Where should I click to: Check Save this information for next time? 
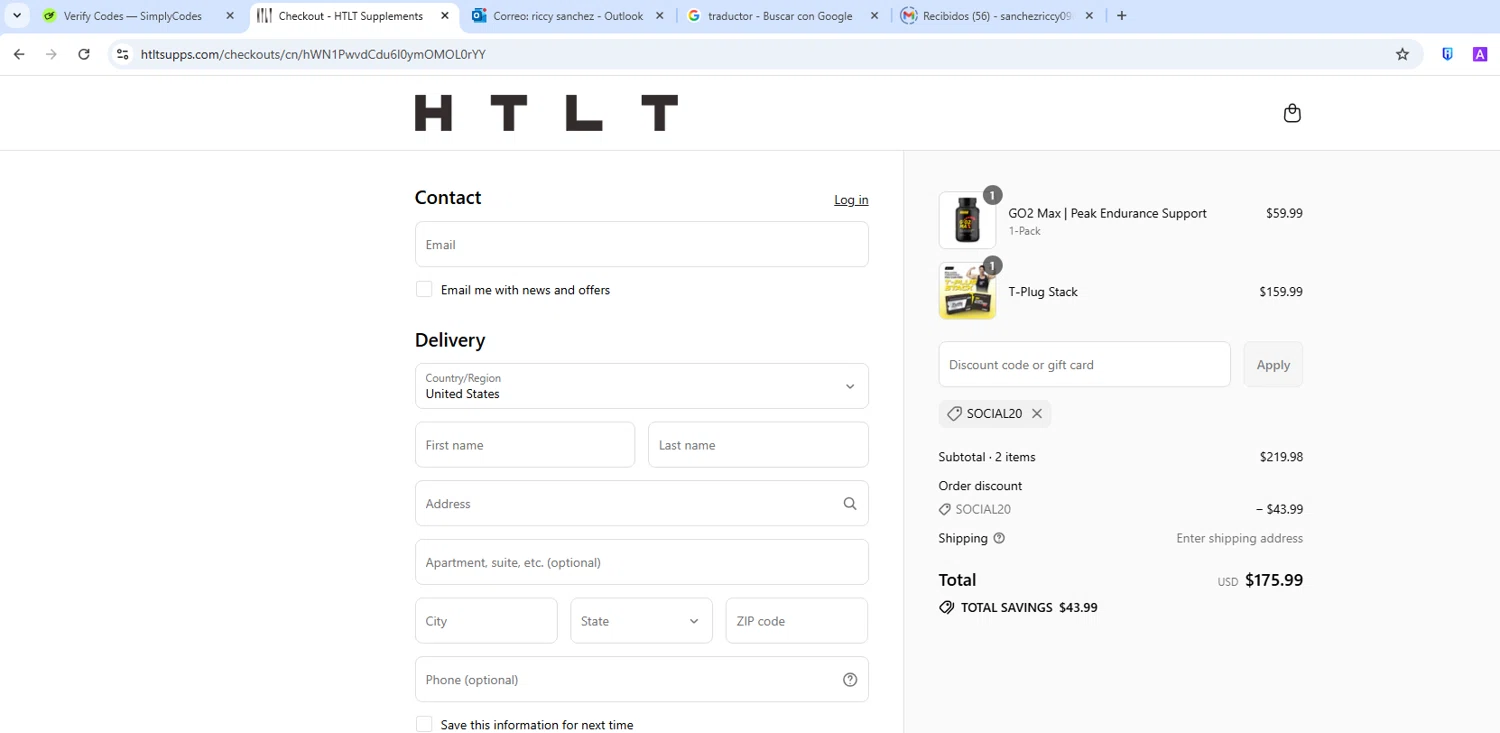424,724
